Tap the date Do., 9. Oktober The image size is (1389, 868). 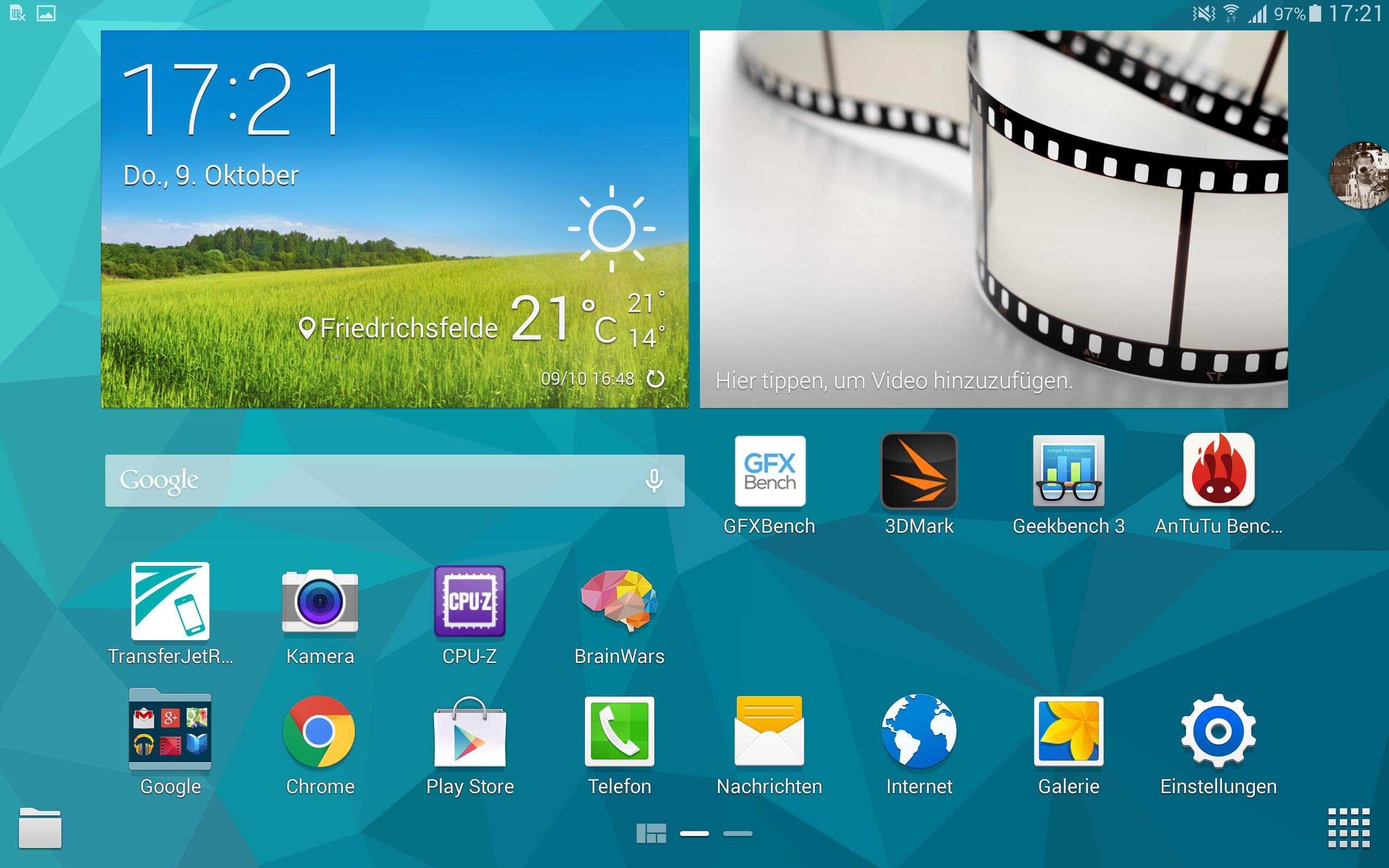click(x=211, y=175)
